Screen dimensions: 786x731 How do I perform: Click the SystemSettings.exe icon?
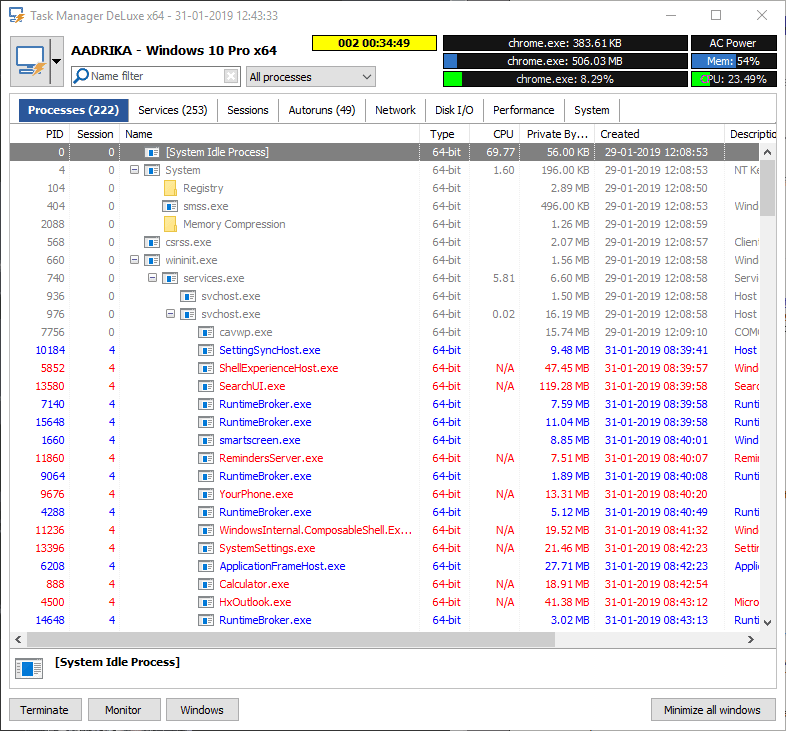(x=206, y=549)
